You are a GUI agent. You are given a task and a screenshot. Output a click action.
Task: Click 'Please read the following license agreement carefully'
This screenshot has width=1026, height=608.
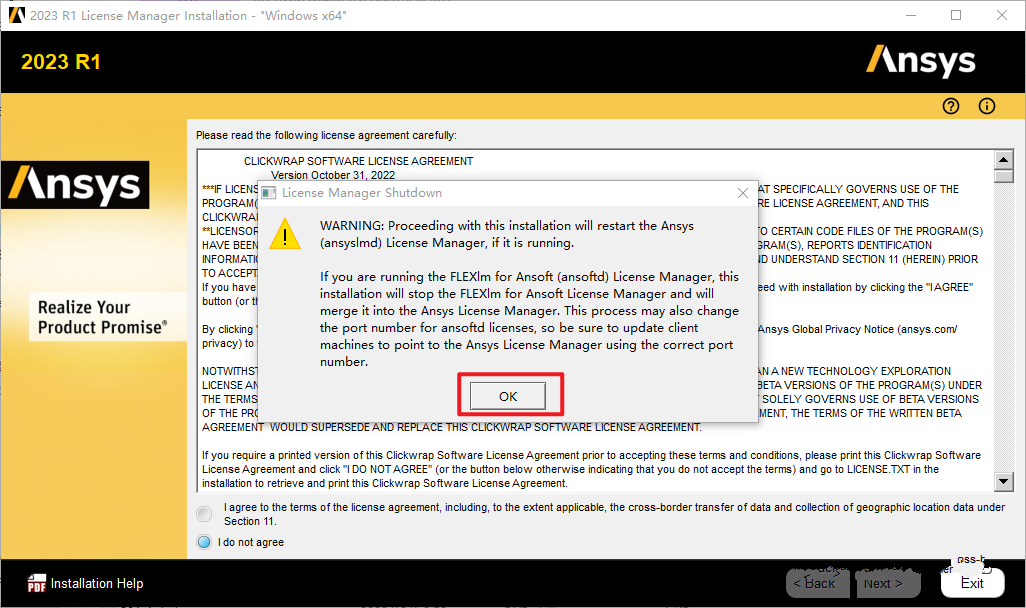click(x=327, y=135)
